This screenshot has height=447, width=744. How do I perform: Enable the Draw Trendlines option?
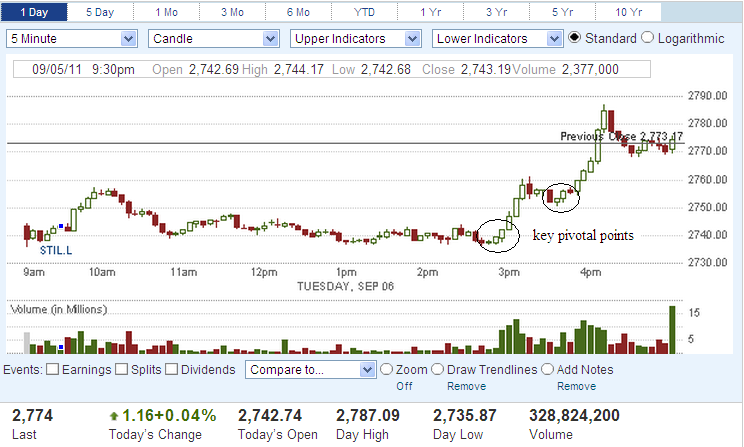[438, 369]
